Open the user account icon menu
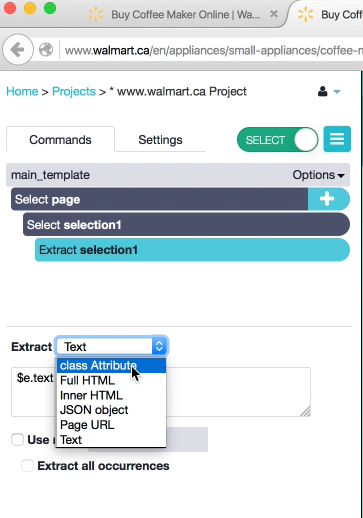363x518 pixels. click(x=329, y=91)
